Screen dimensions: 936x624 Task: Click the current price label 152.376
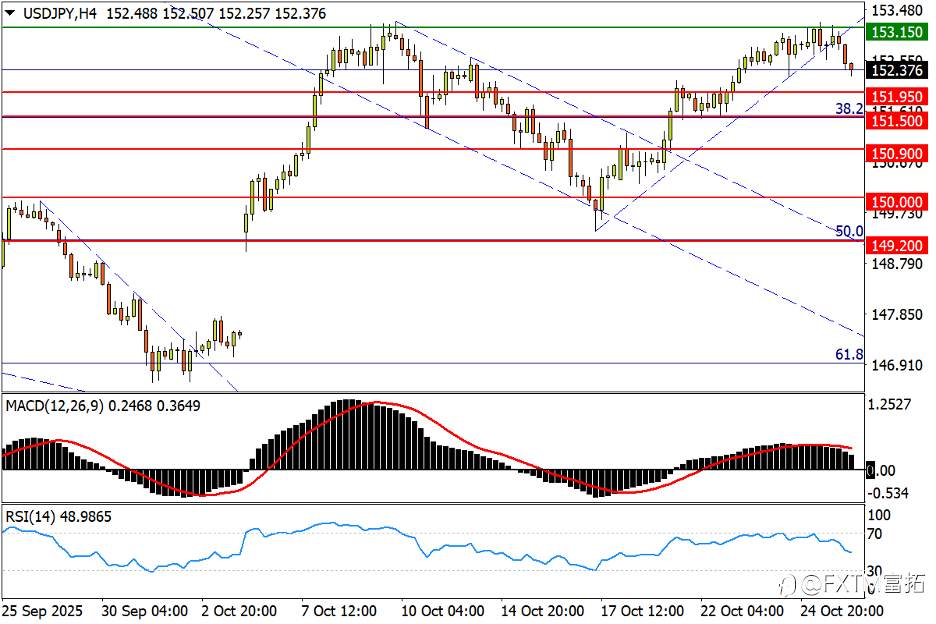(897, 70)
